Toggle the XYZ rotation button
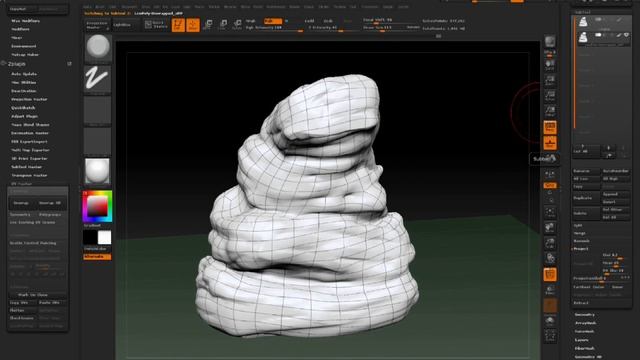Screen dimensions: 640x360 550,185
